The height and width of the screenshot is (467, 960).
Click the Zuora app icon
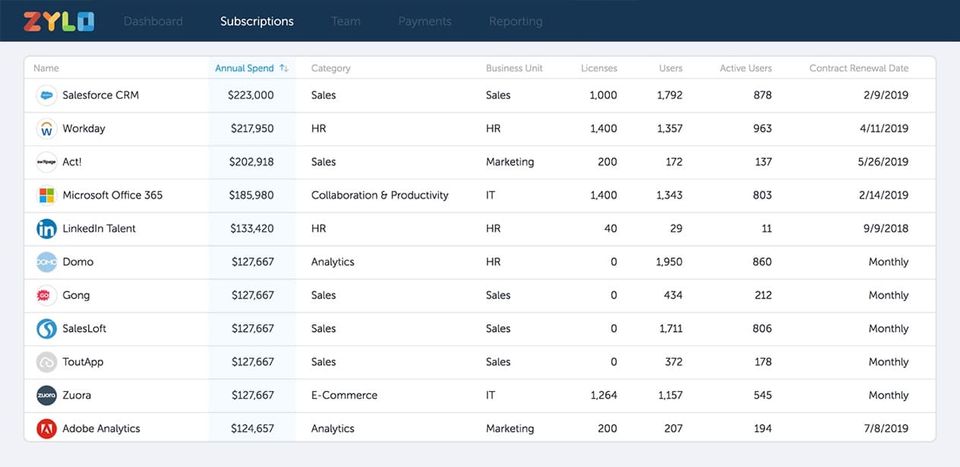(x=46, y=395)
